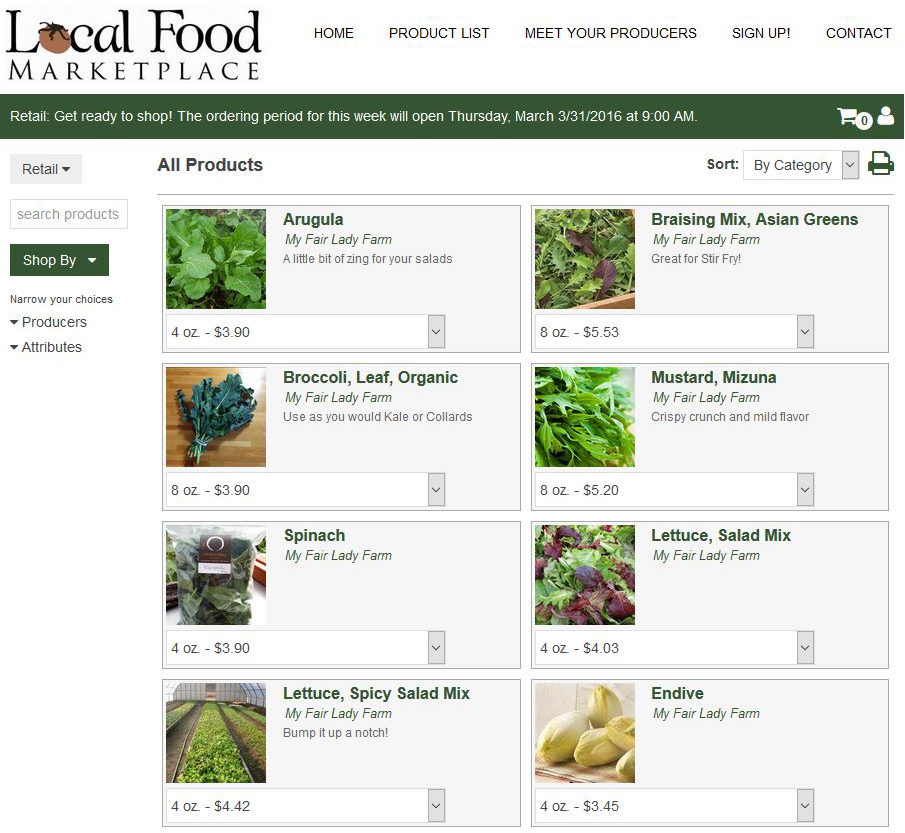
Task: View the Endive product photo
Action: pos(585,733)
